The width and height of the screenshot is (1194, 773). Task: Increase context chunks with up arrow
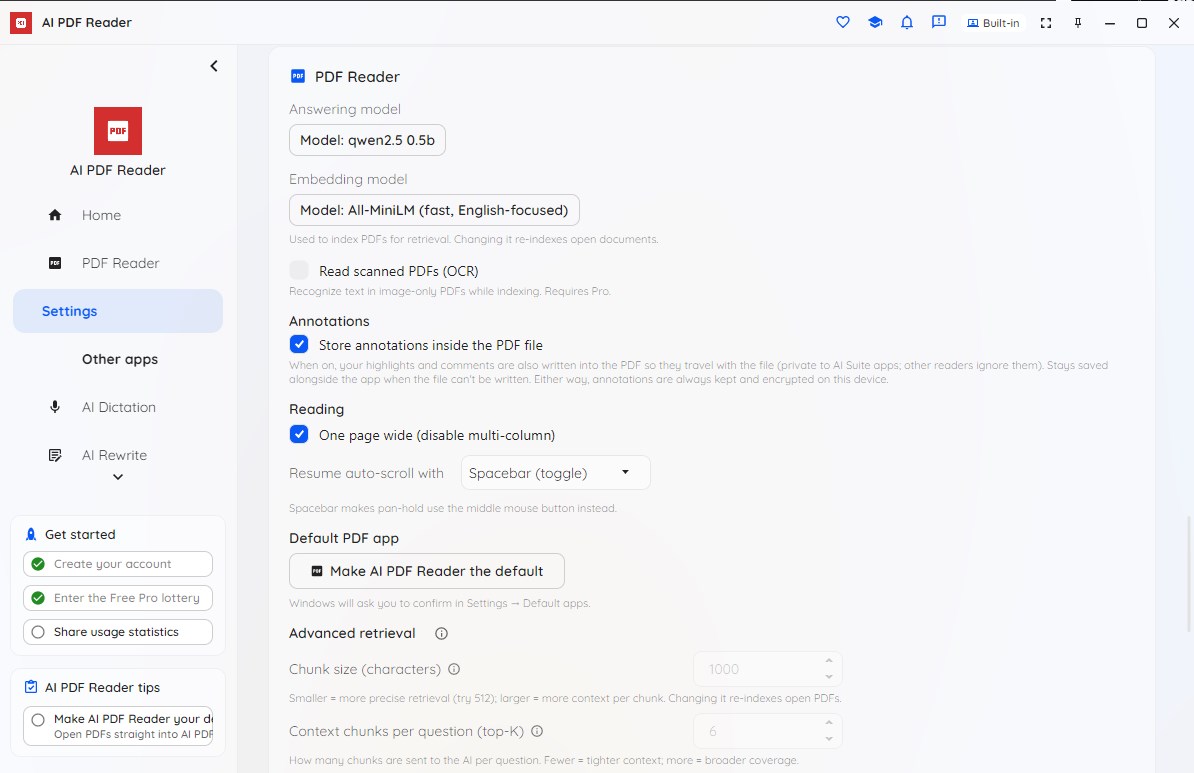point(828,723)
